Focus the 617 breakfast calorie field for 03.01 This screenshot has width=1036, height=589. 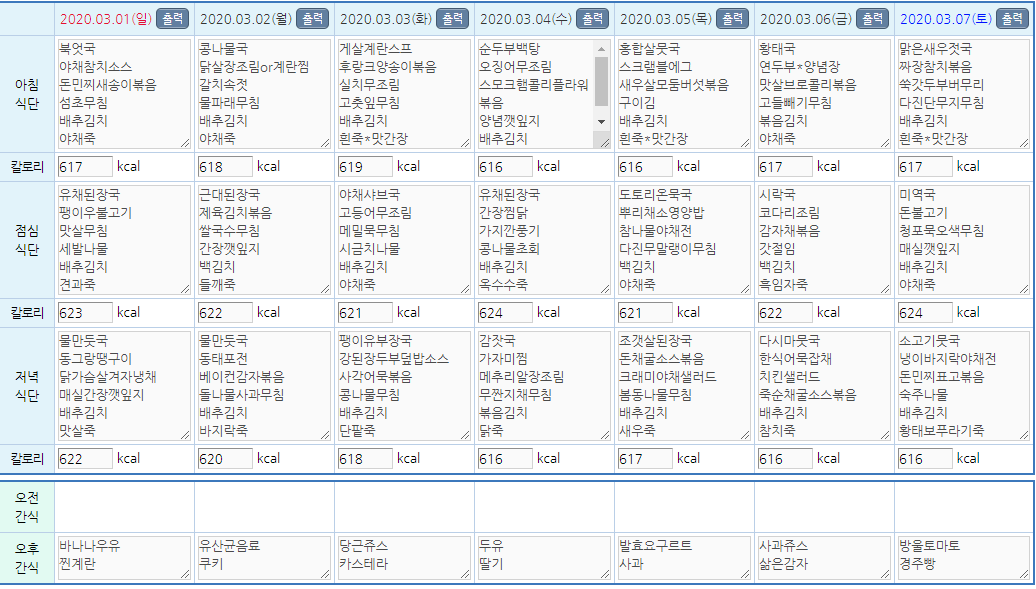tap(85, 167)
